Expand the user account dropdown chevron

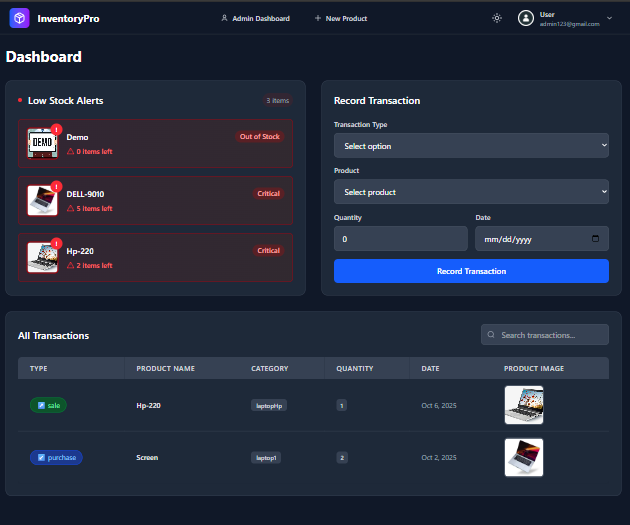[610, 18]
